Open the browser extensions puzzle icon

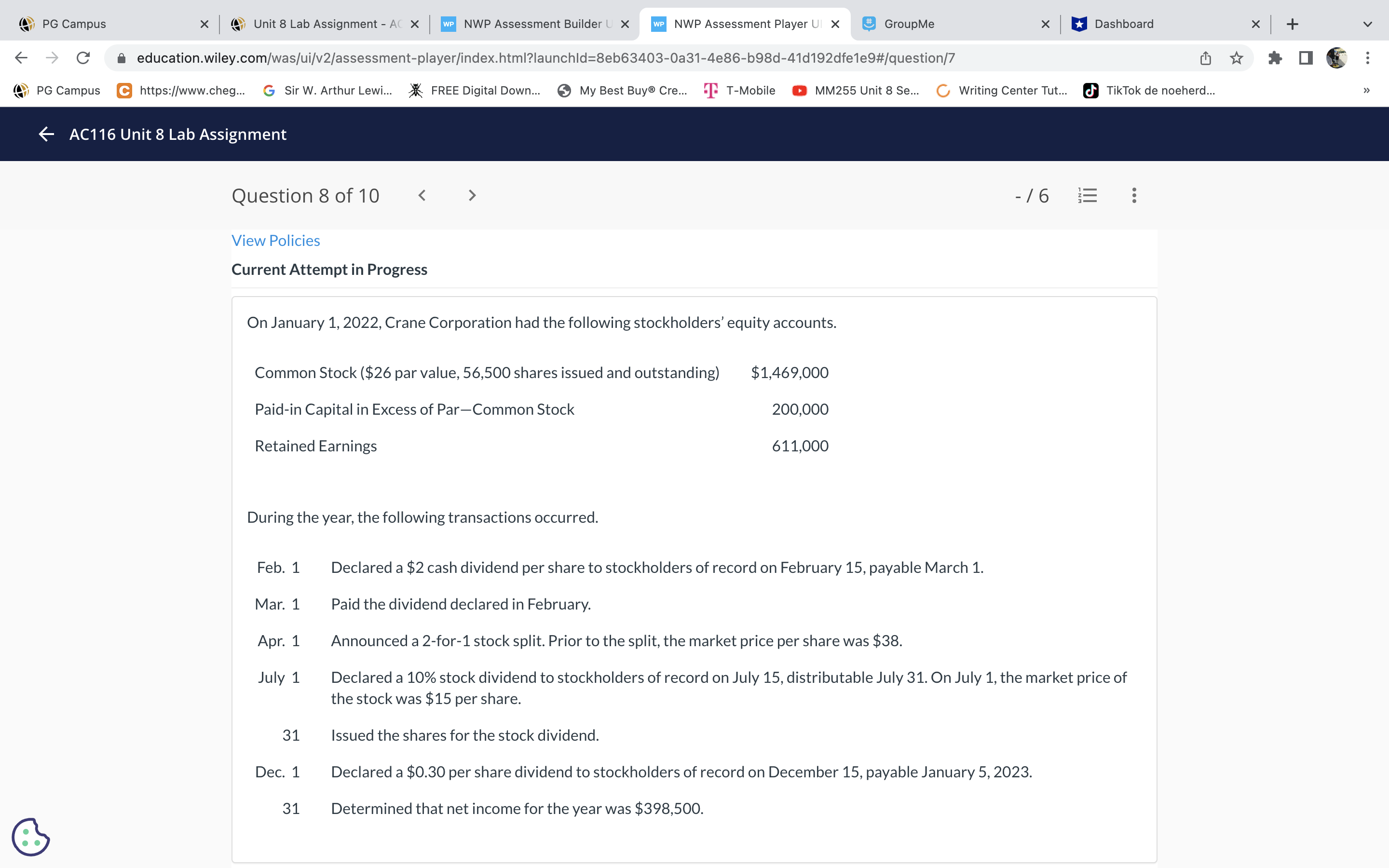pyautogui.click(x=1275, y=58)
